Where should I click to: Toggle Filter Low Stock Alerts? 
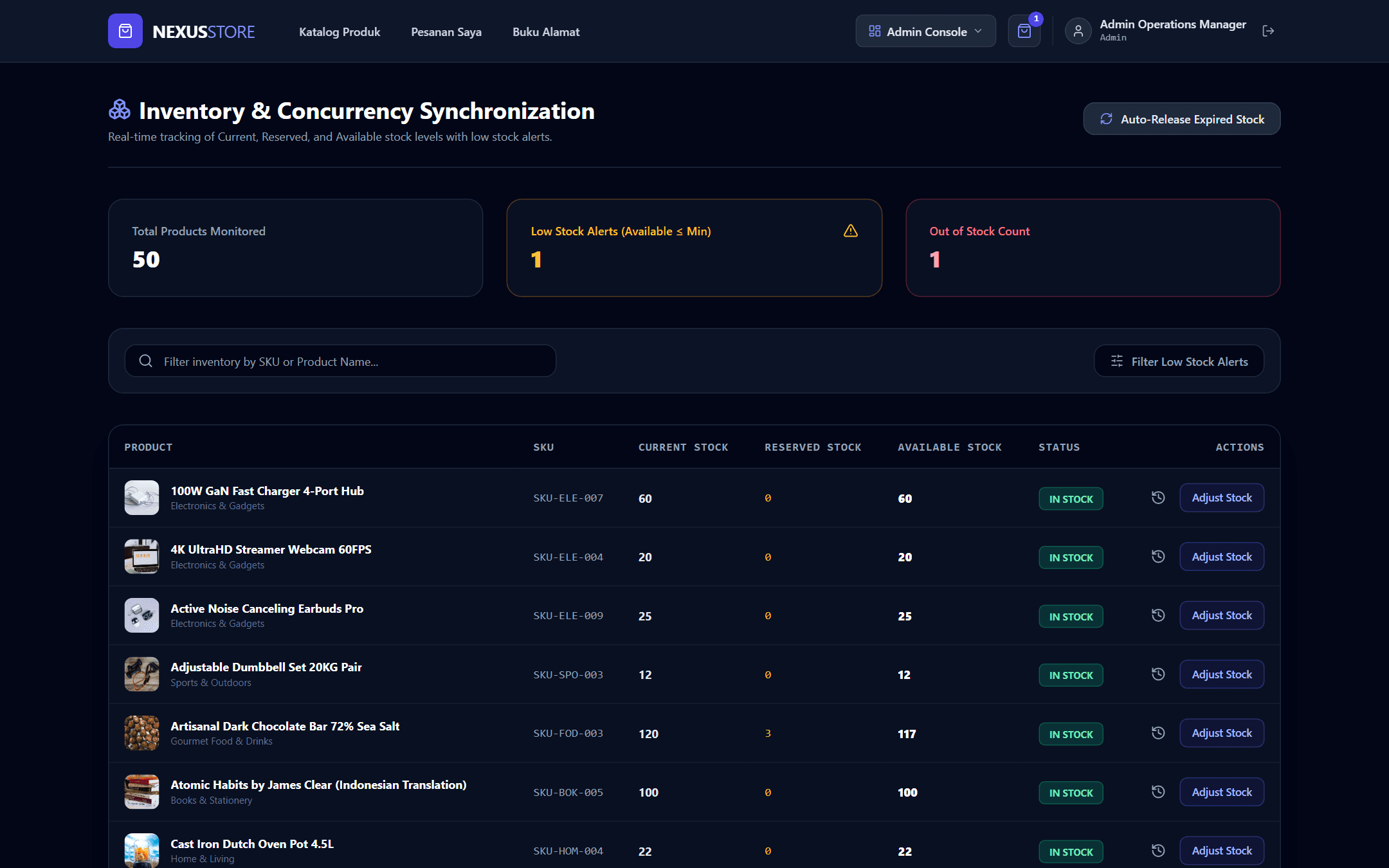point(1179,361)
